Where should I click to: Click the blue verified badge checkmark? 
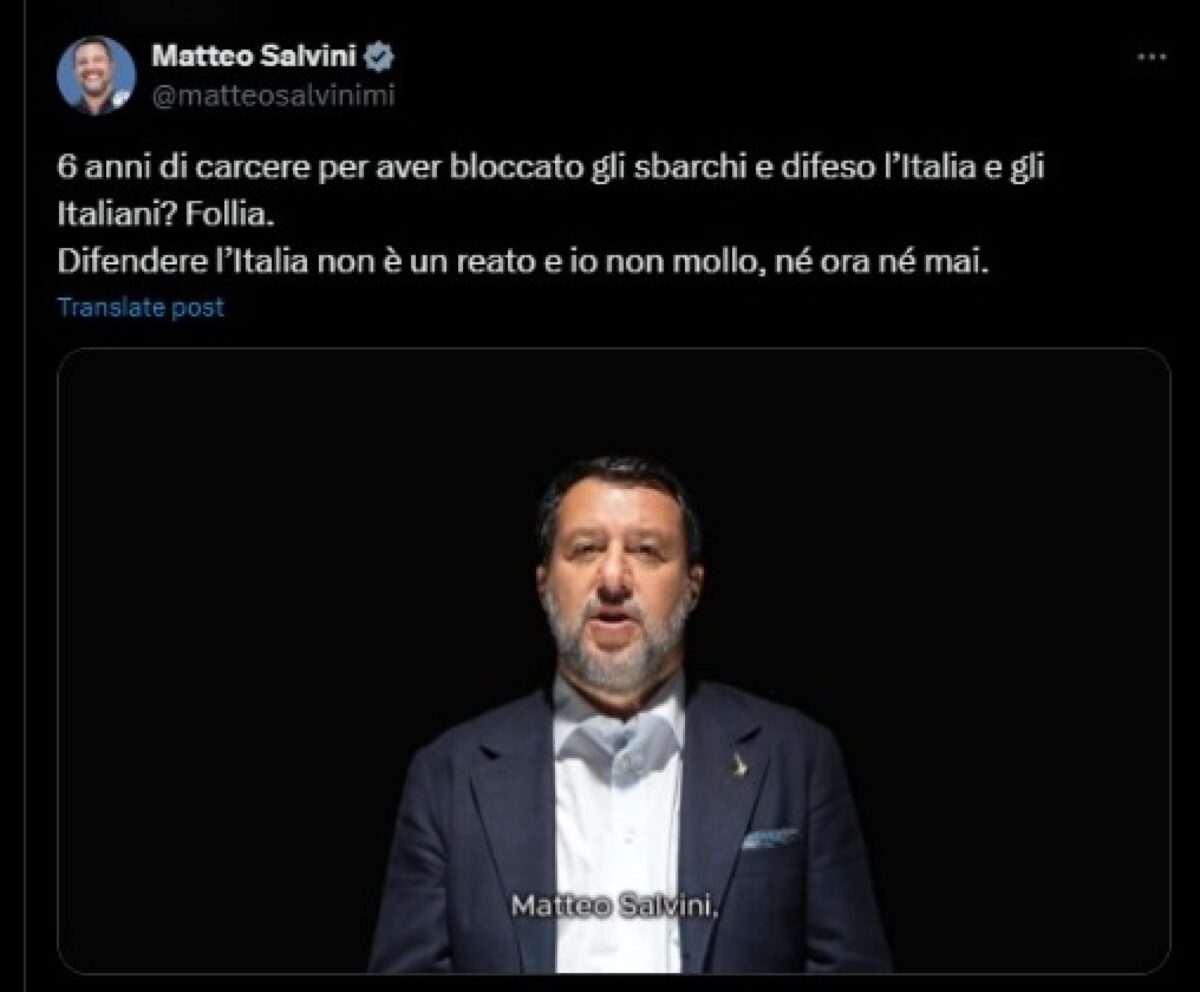(x=380, y=55)
